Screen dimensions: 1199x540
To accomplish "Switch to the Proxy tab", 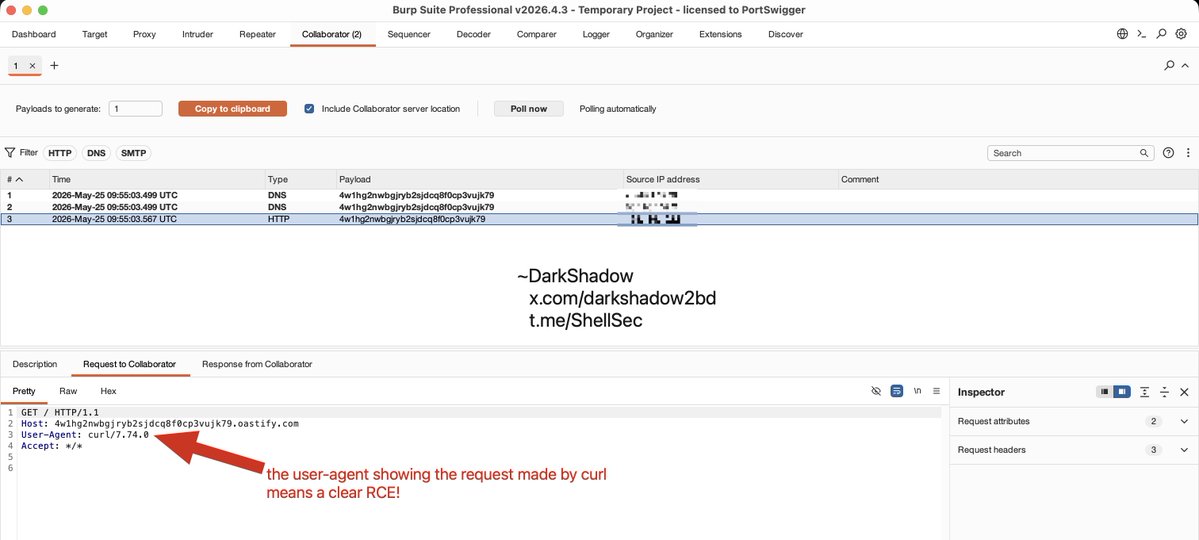I will [145, 34].
